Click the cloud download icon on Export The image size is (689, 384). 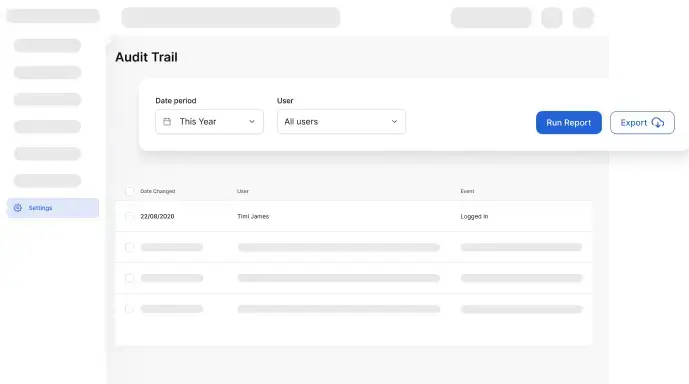[x=658, y=123]
